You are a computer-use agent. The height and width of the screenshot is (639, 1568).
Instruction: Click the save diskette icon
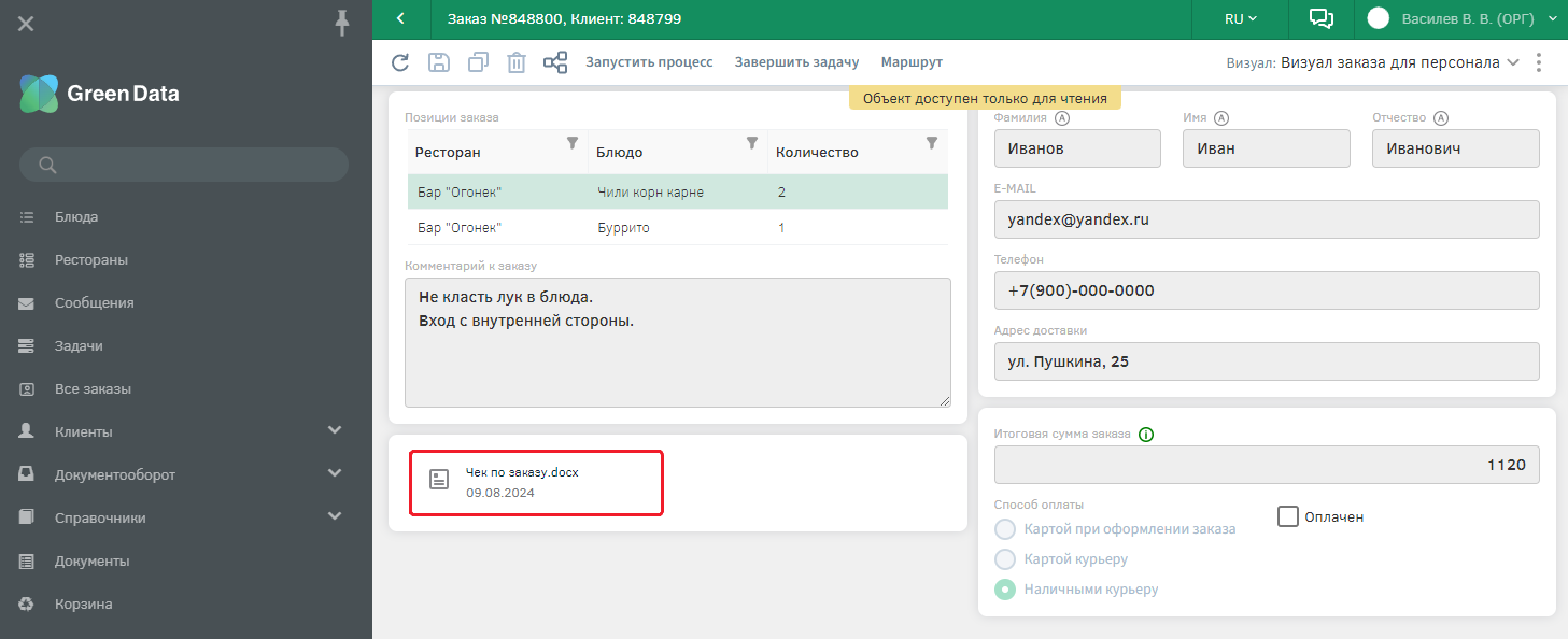pyautogui.click(x=438, y=63)
